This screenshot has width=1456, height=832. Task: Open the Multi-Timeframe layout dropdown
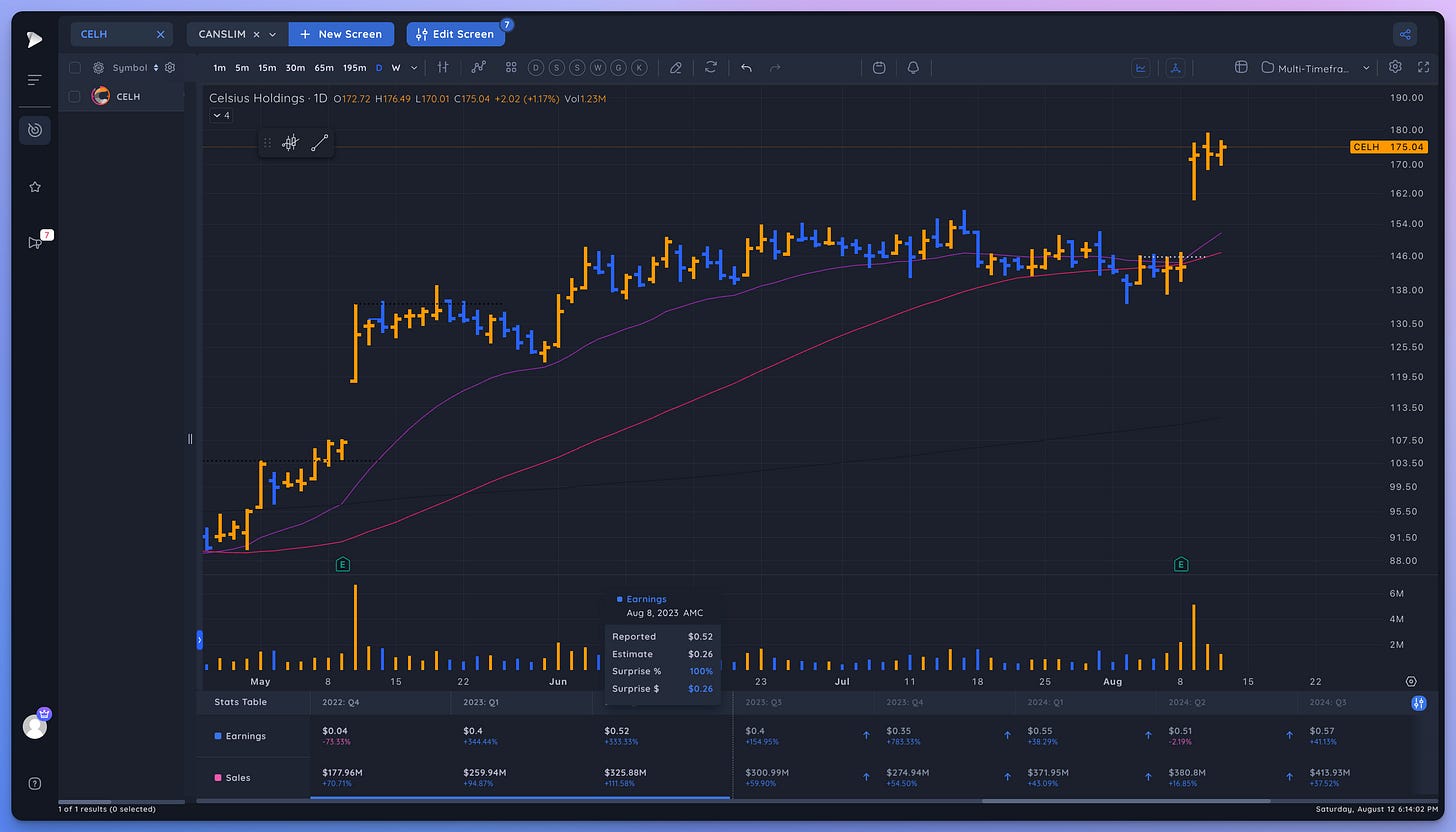[1315, 68]
